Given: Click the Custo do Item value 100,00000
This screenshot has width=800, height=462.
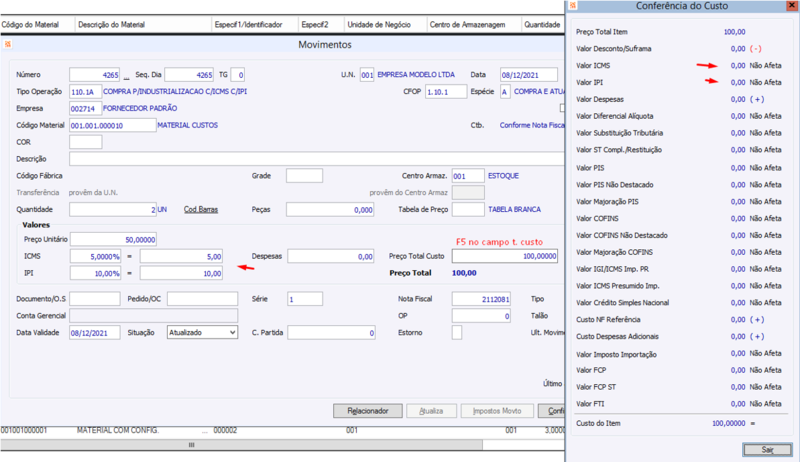Looking at the screenshot, I should point(729,423).
